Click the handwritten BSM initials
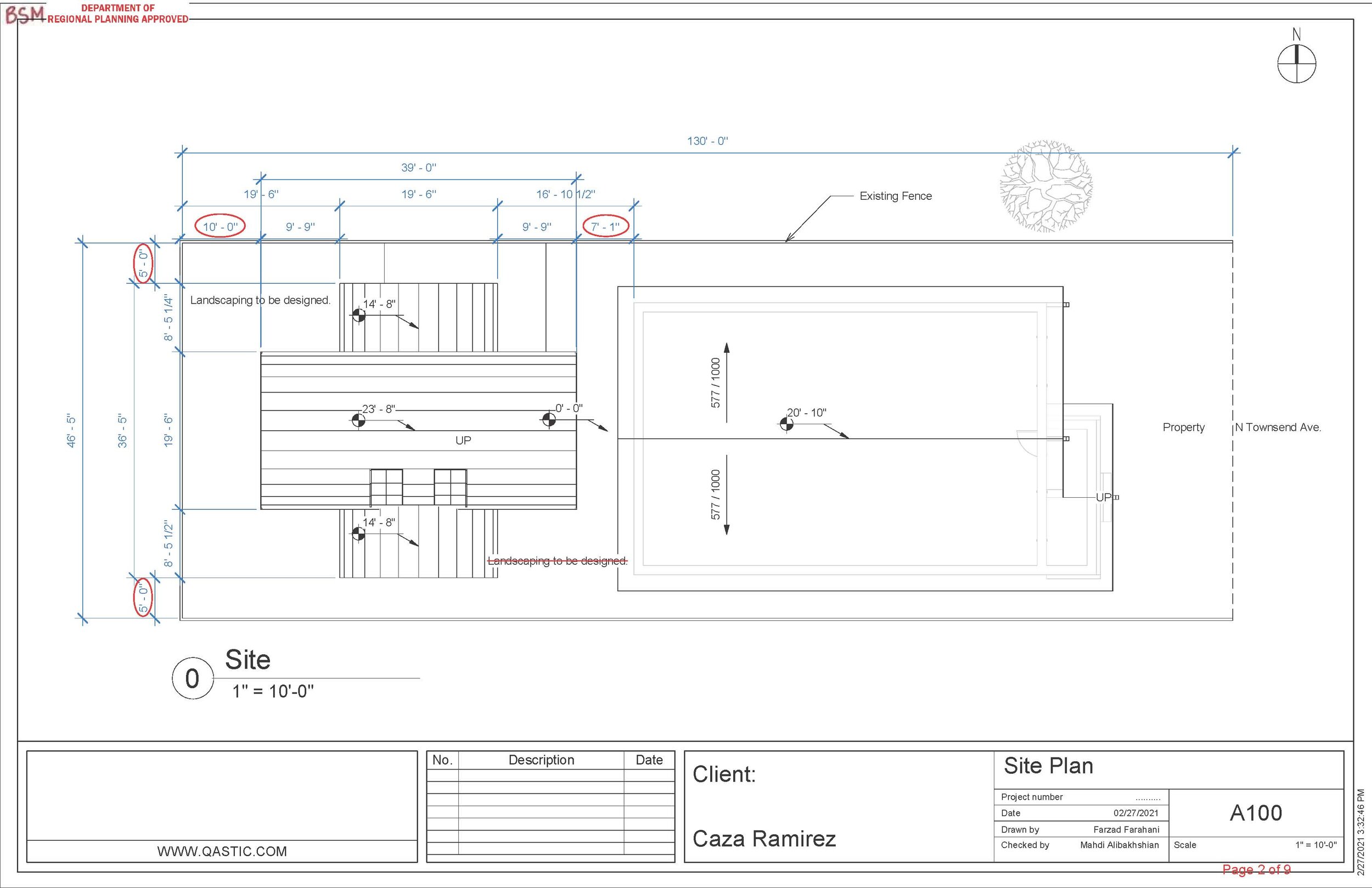 (24, 14)
